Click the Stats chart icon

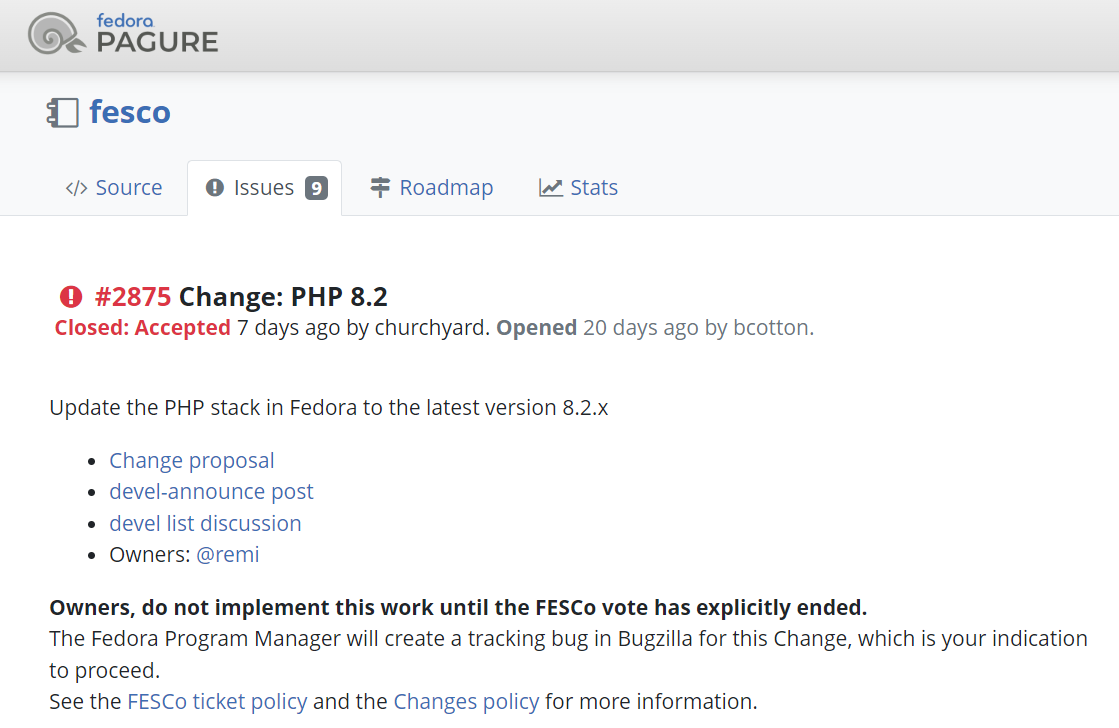pyautogui.click(x=550, y=188)
